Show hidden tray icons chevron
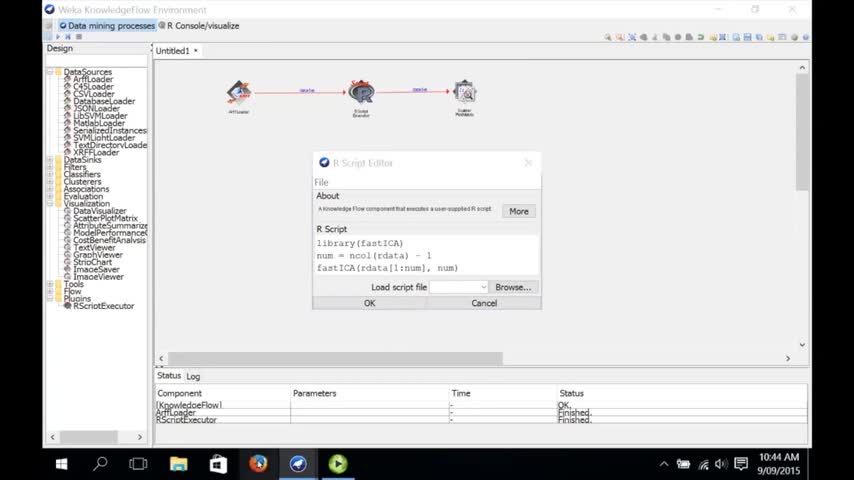854x480 pixels. pyautogui.click(x=664, y=464)
